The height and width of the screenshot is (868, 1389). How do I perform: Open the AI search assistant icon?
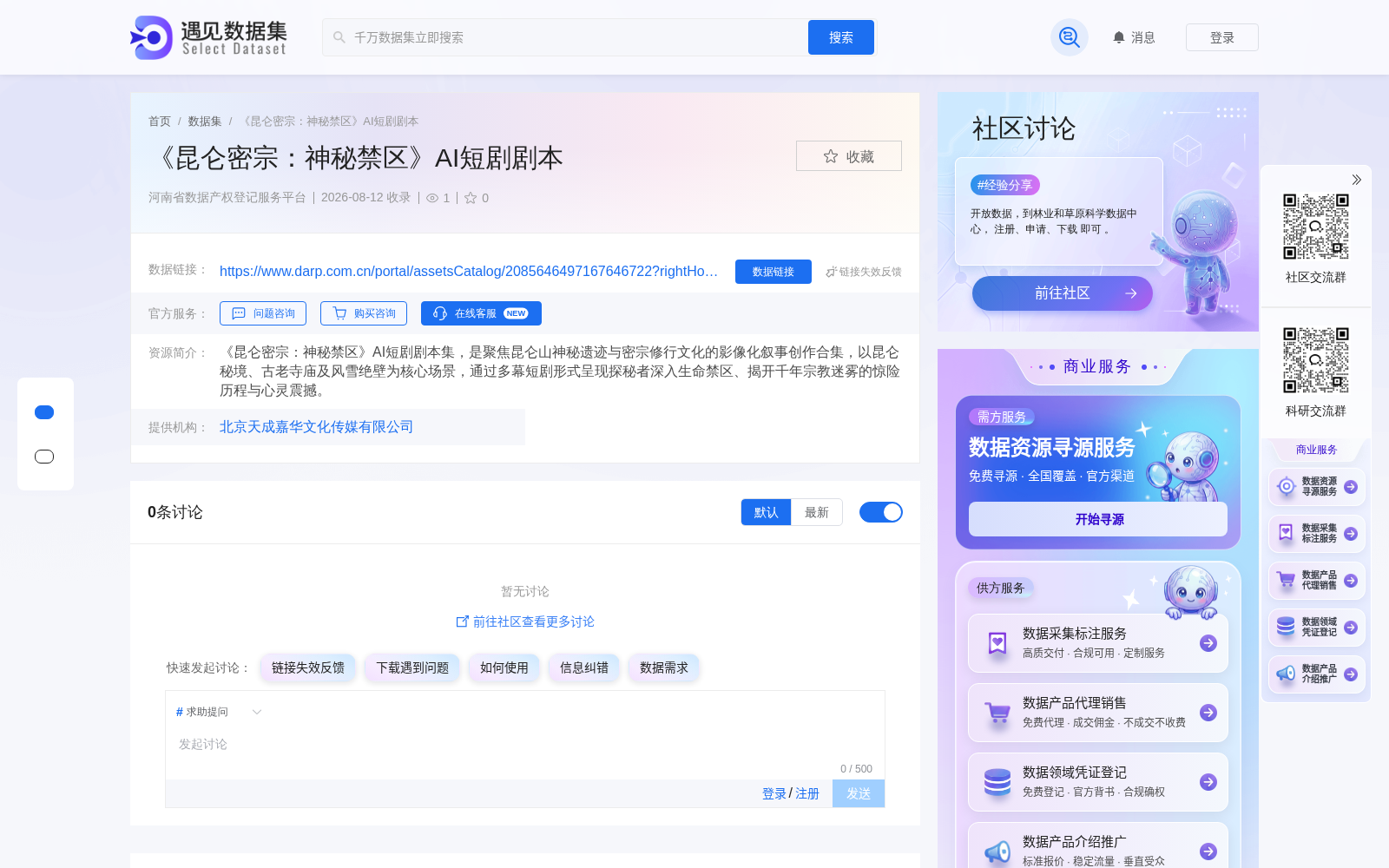coord(1069,37)
